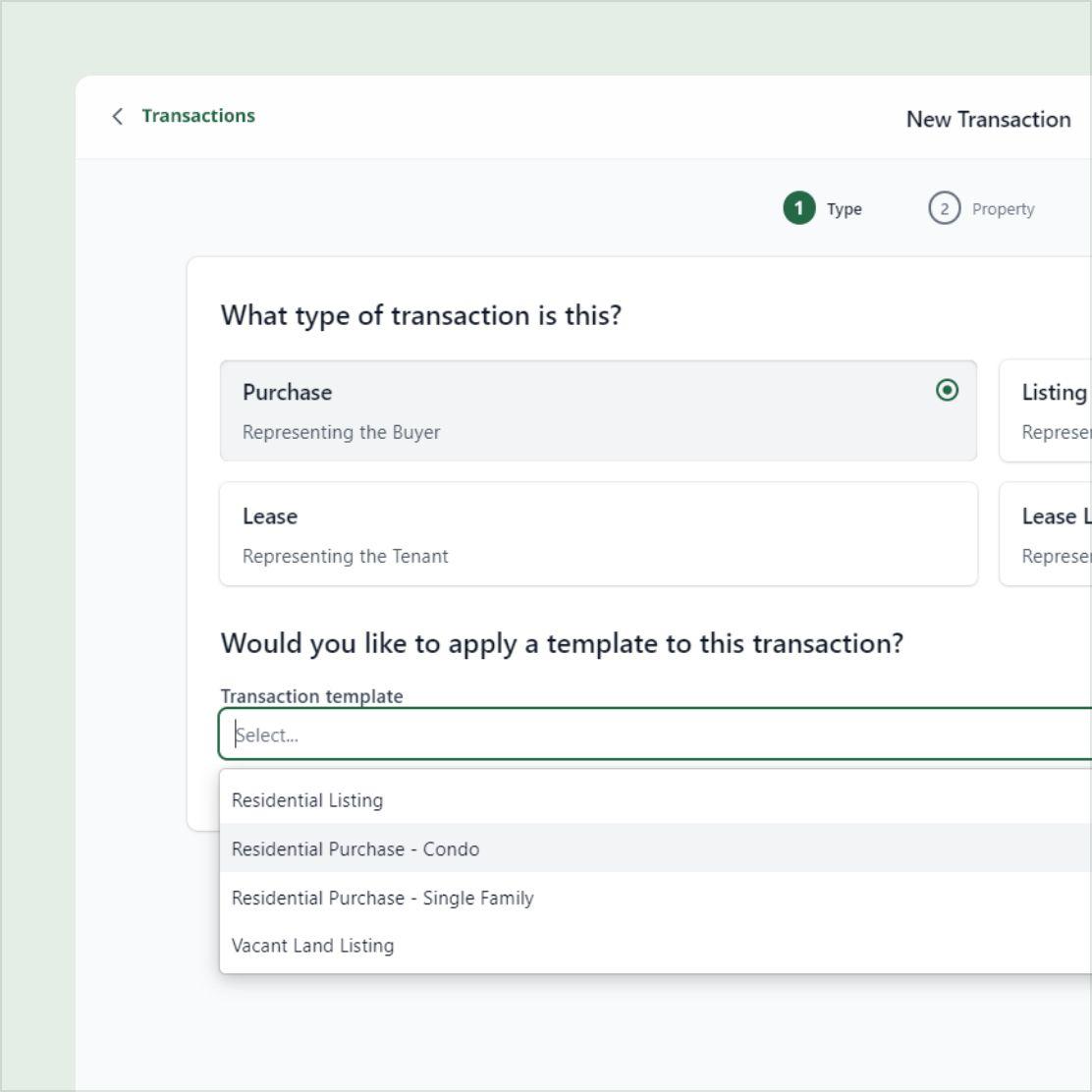Choose Residential Listing template option

(655, 800)
